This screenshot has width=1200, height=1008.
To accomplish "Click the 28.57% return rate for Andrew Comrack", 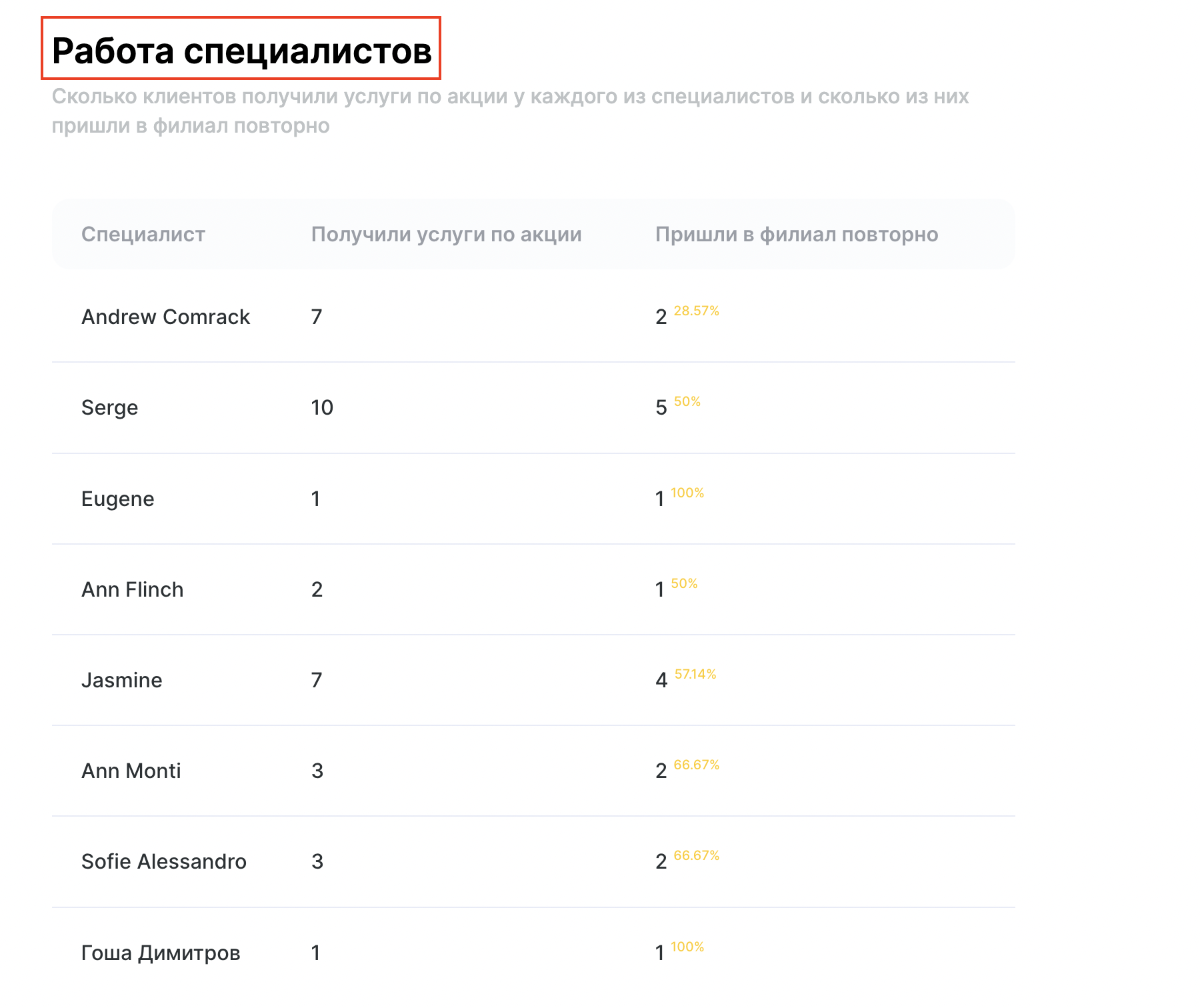I will coord(696,311).
